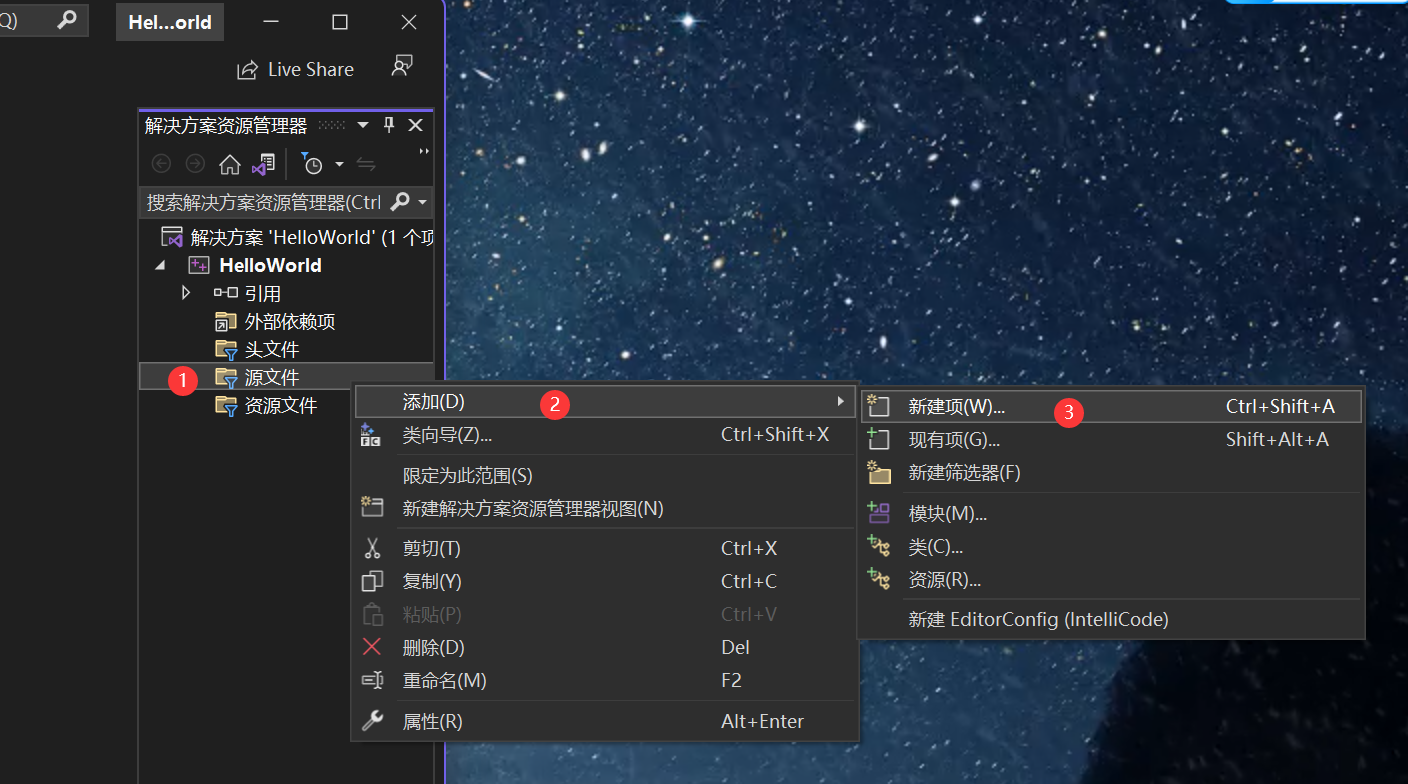Click the Solution Explorer search input field
Image resolution: width=1408 pixels, height=784 pixels.
[264, 202]
